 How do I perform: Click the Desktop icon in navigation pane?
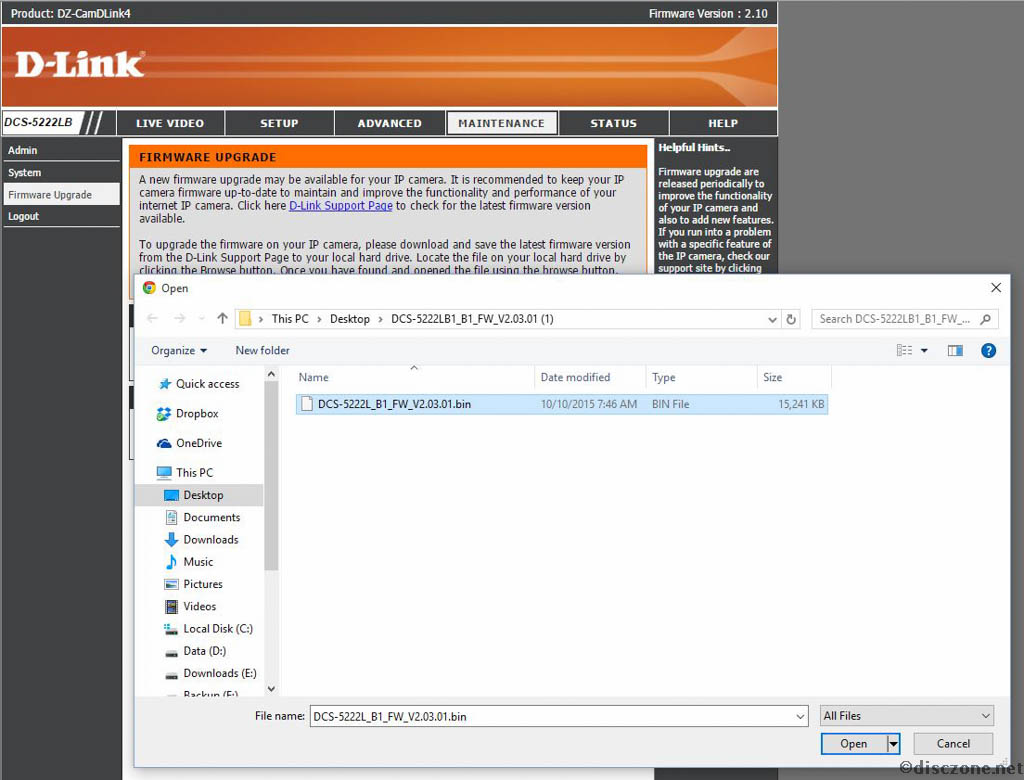[x=171, y=495]
